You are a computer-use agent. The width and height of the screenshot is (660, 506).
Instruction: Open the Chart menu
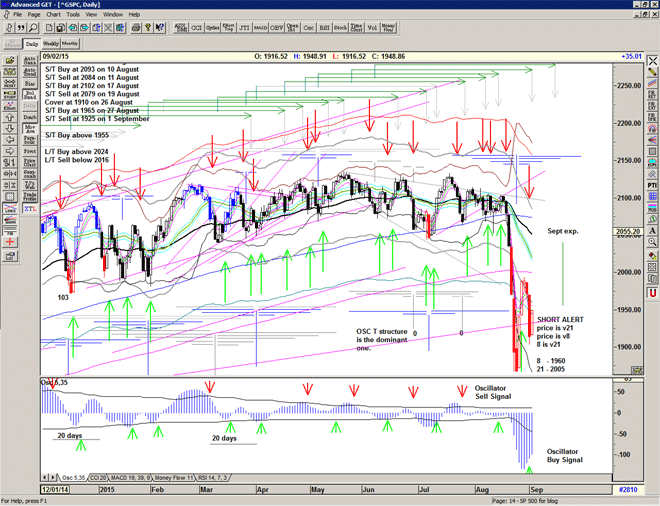coord(53,15)
